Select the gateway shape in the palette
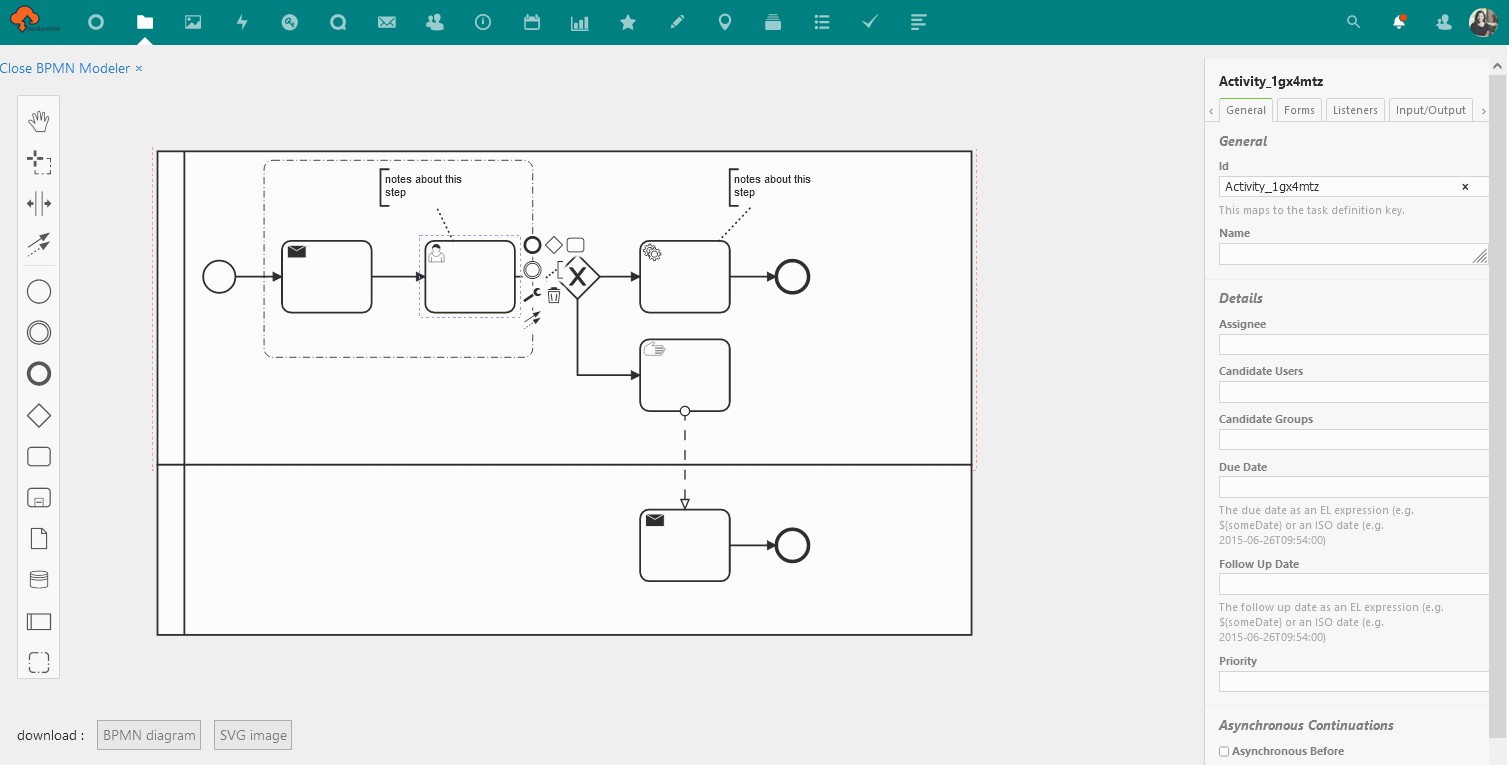1509x765 pixels. [38, 415]
